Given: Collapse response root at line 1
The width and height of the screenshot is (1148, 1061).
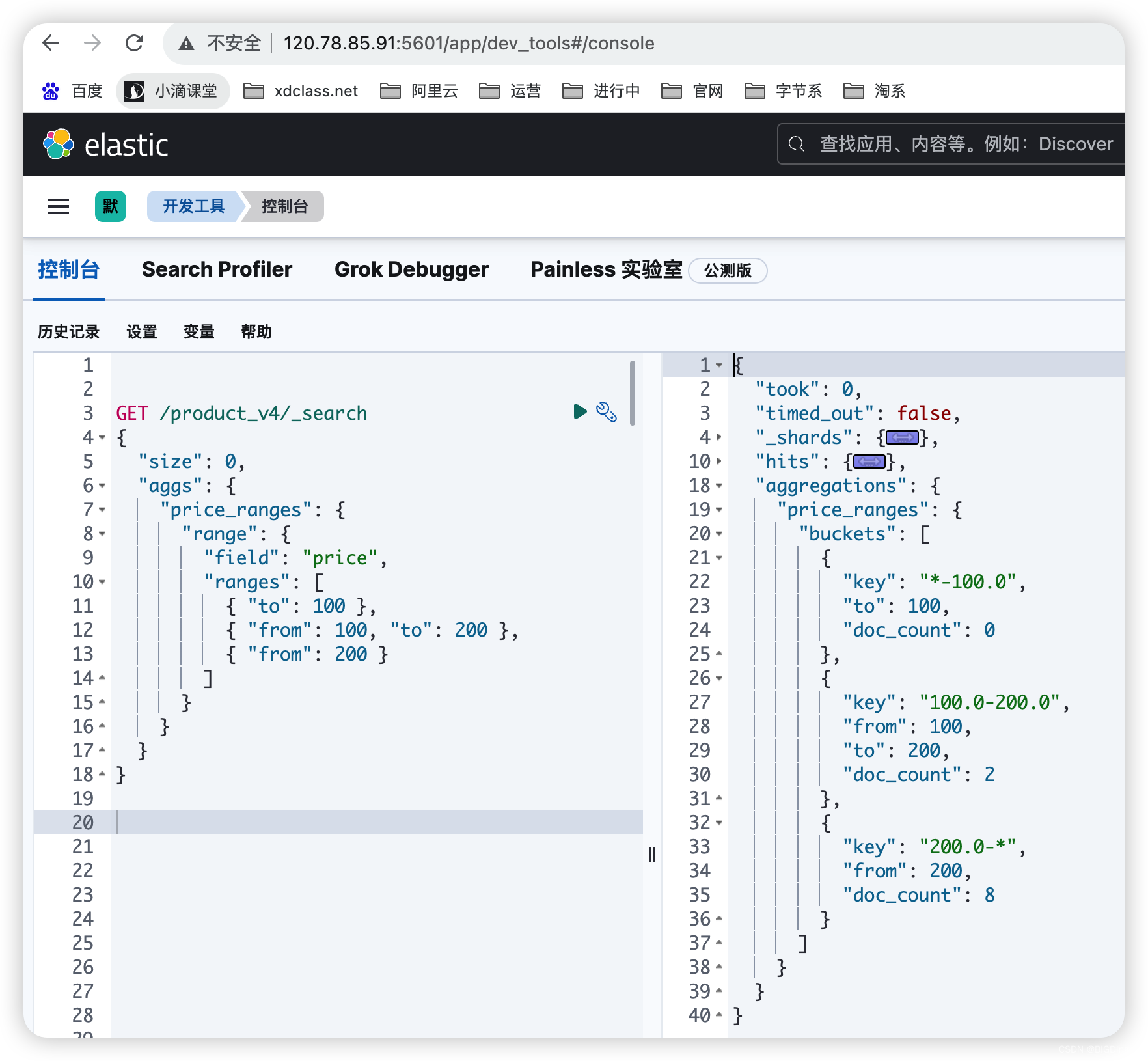Looking at the screenshot, I should point(719,365).
